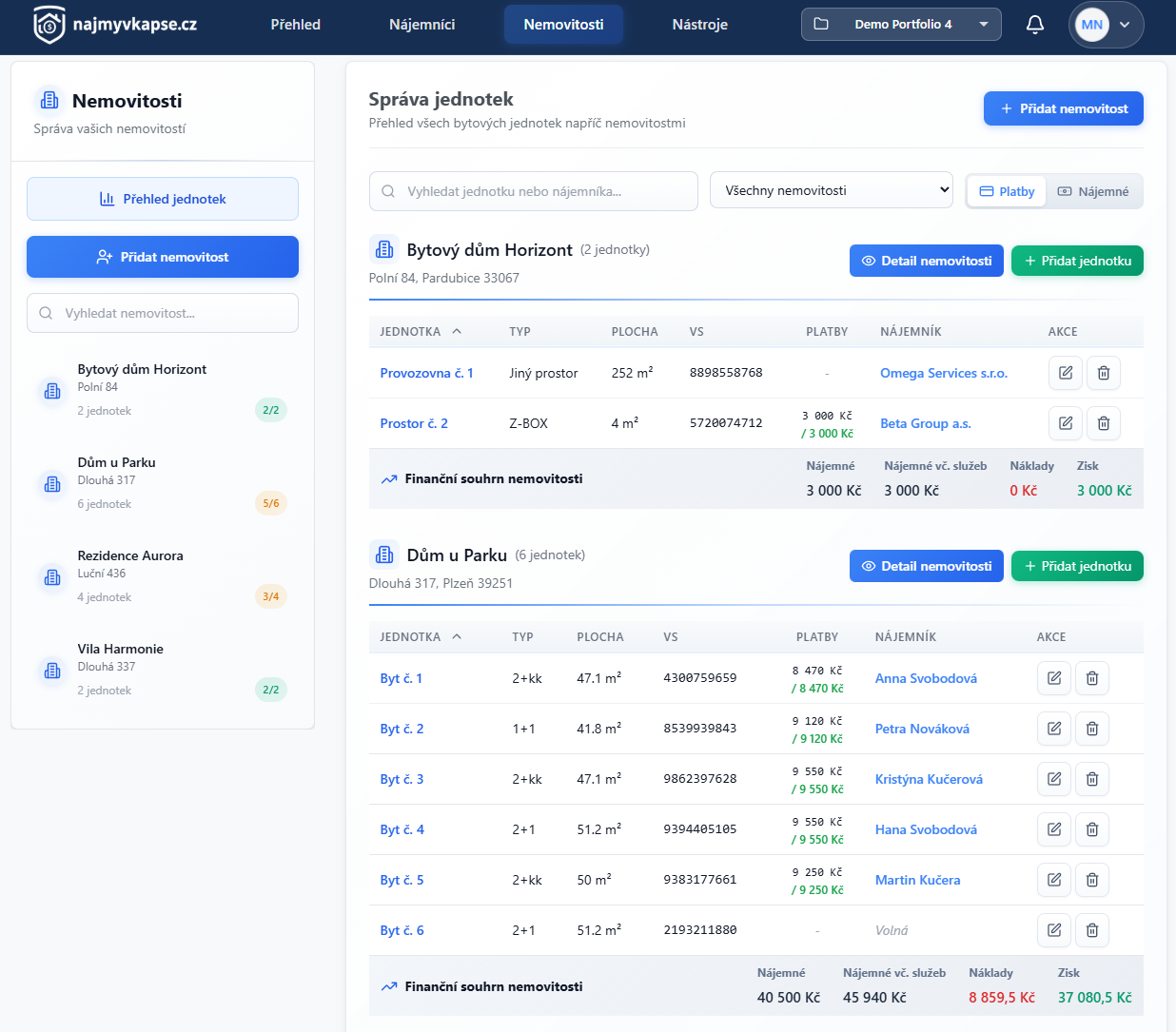Click najmyvkapse.cz shield logo icon

coord(49,25)
